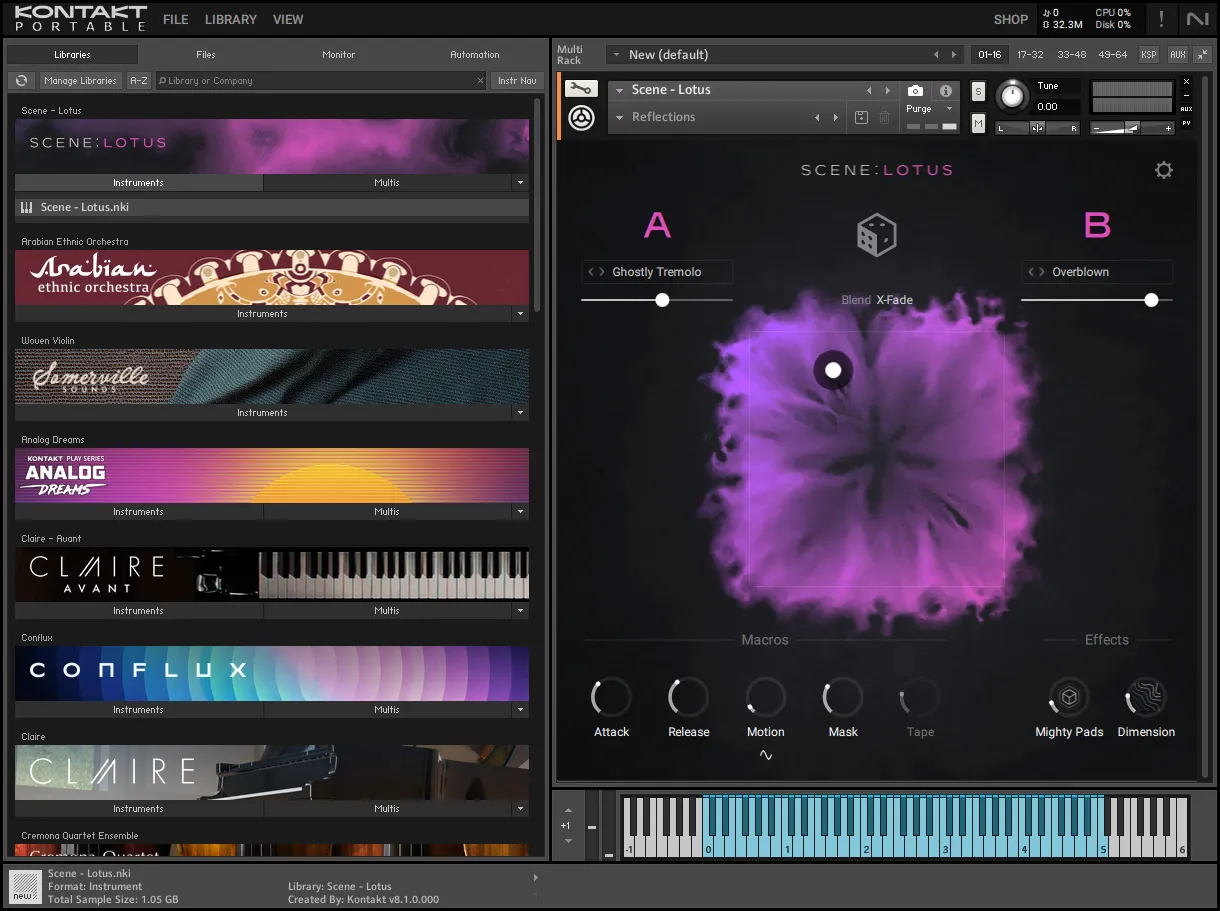This screenshot has width=1220, height=911.
Task: Toggle the KSP editor view
Action: [1148, 54]
